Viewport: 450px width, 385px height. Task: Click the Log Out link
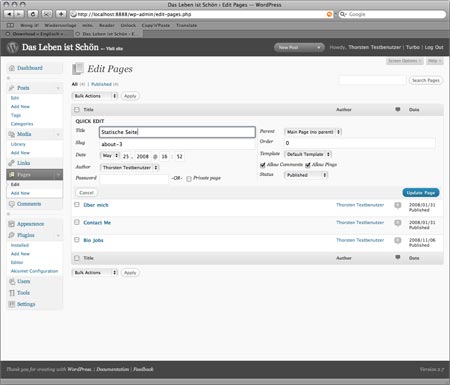(x=434, y=47)
